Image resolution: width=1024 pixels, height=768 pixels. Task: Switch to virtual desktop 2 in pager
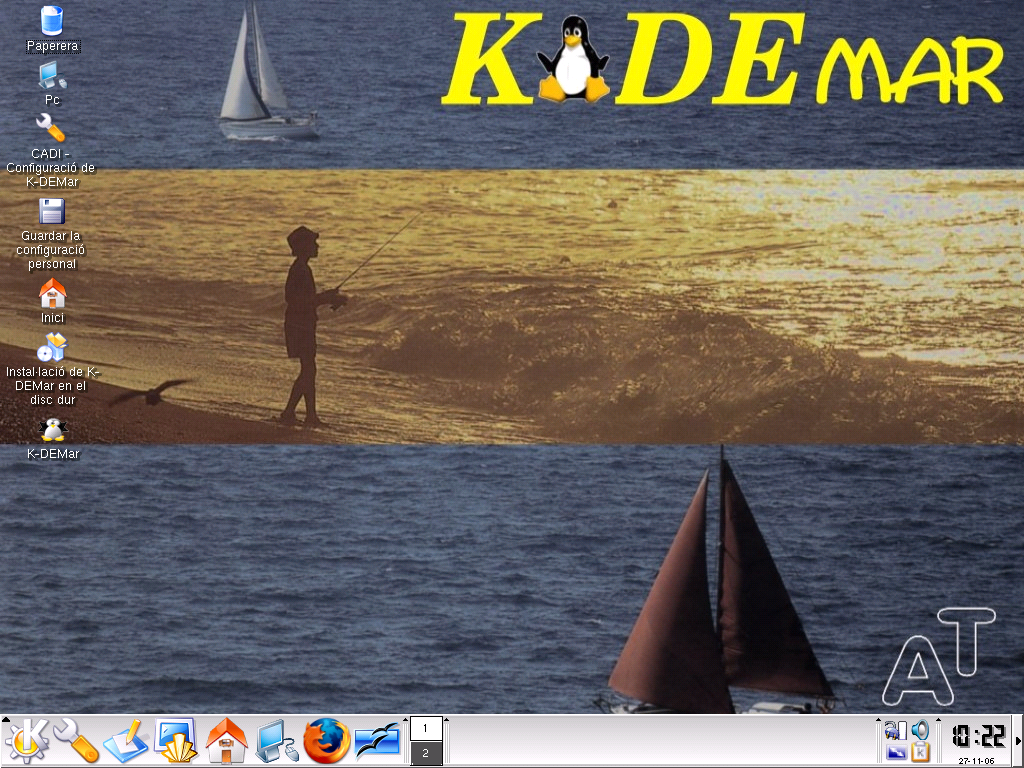coord(426,753)
